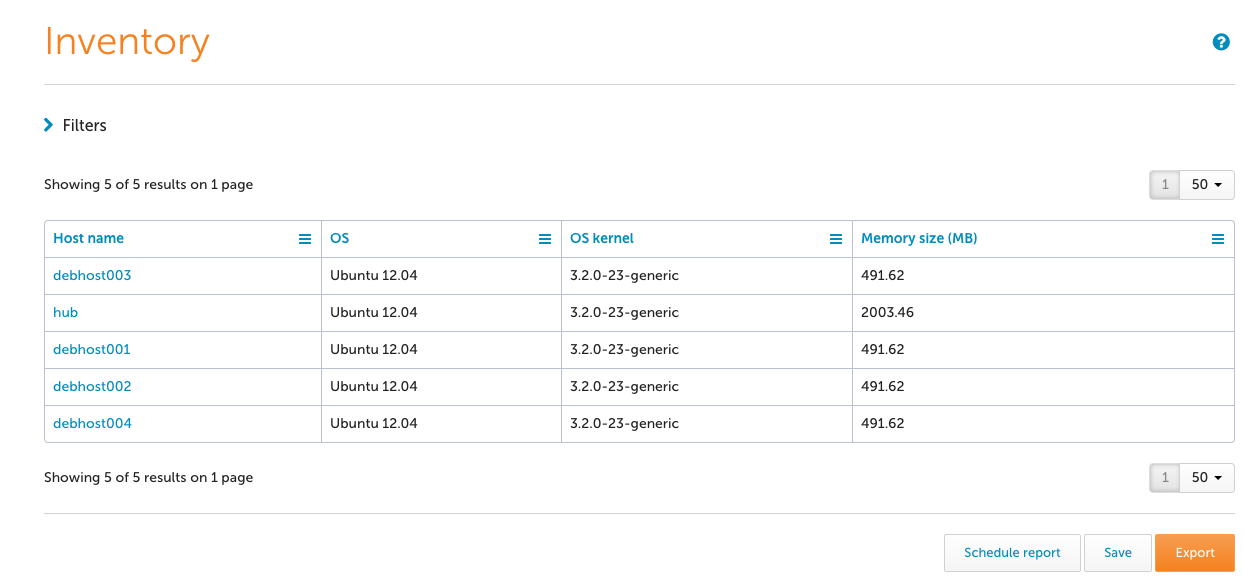Open the Host name column menu icon
Viewport: 1243px width, 583px height.
[x=305, y=239]
